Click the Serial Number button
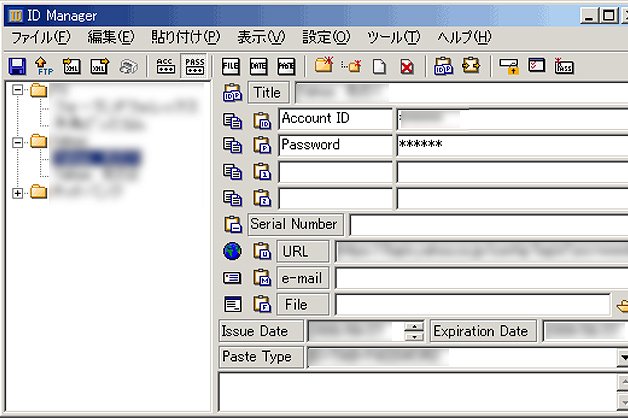The image size is (628, 418). 296,224
